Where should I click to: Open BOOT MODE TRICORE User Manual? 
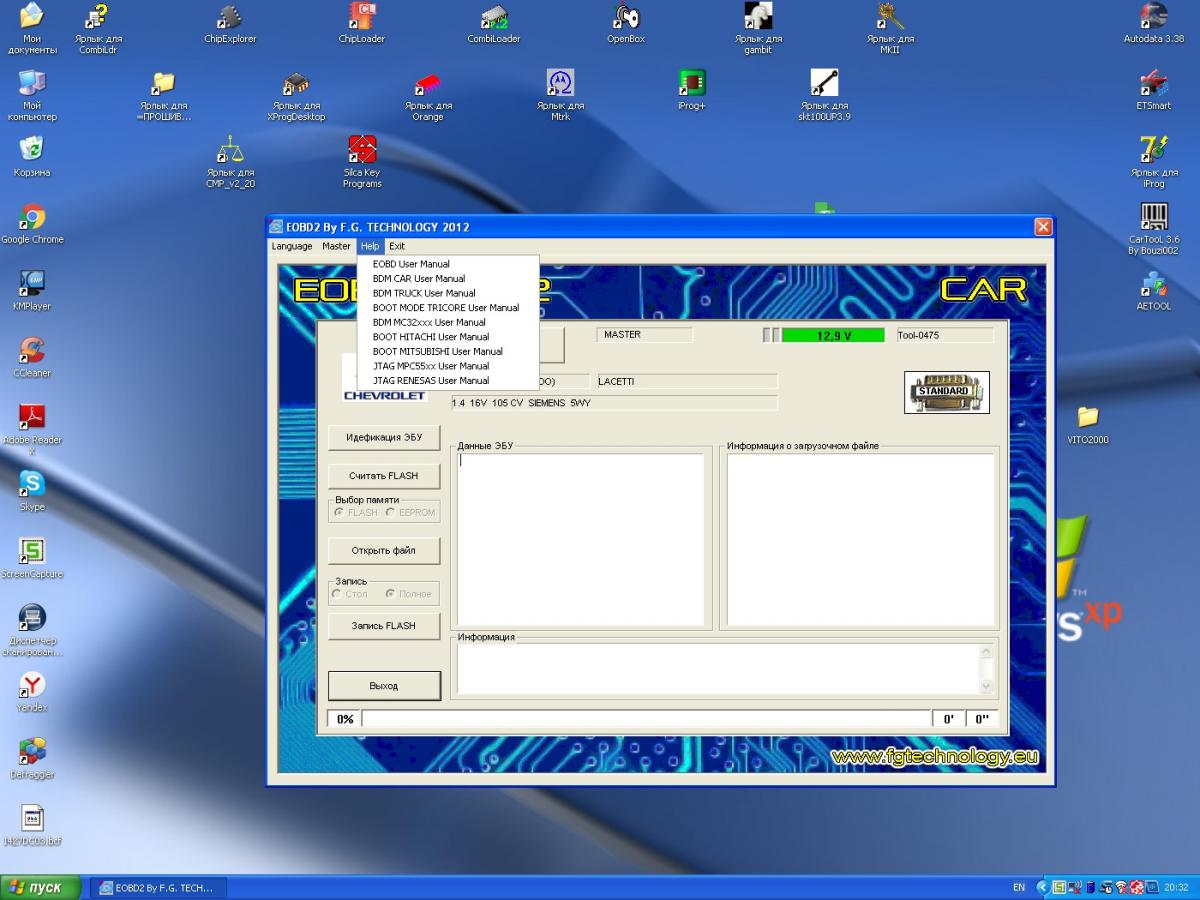[x=448, y=308]
